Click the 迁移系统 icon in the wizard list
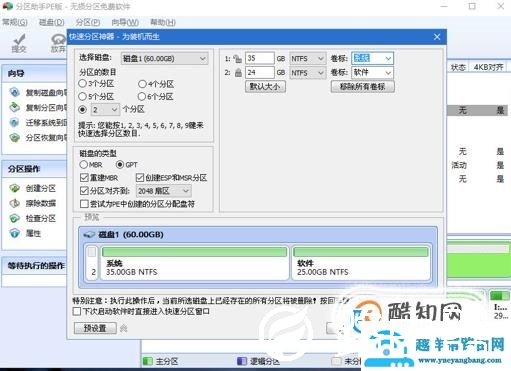Screen dimensions: 511x371 click(15, 122)
